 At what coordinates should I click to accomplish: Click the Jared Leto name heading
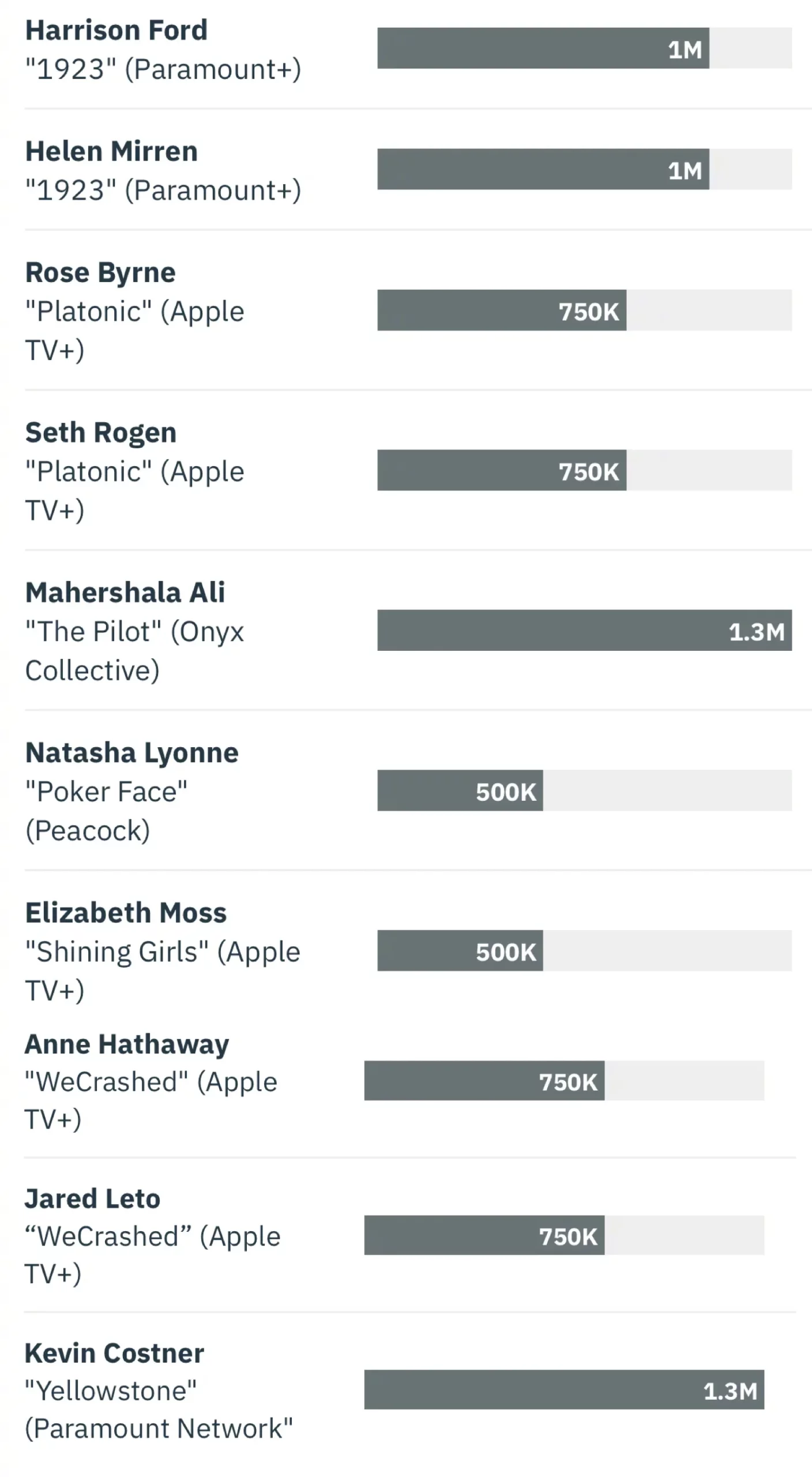click(x=92, y=1199)
